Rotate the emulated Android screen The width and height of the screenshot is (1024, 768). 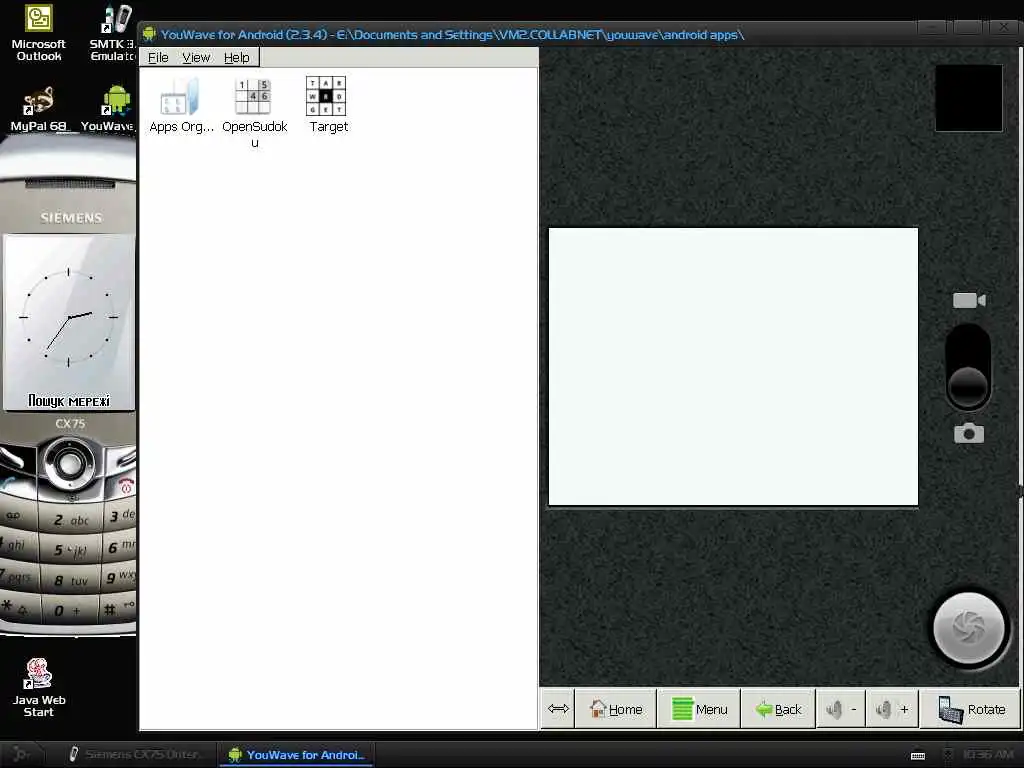[970, 709]
